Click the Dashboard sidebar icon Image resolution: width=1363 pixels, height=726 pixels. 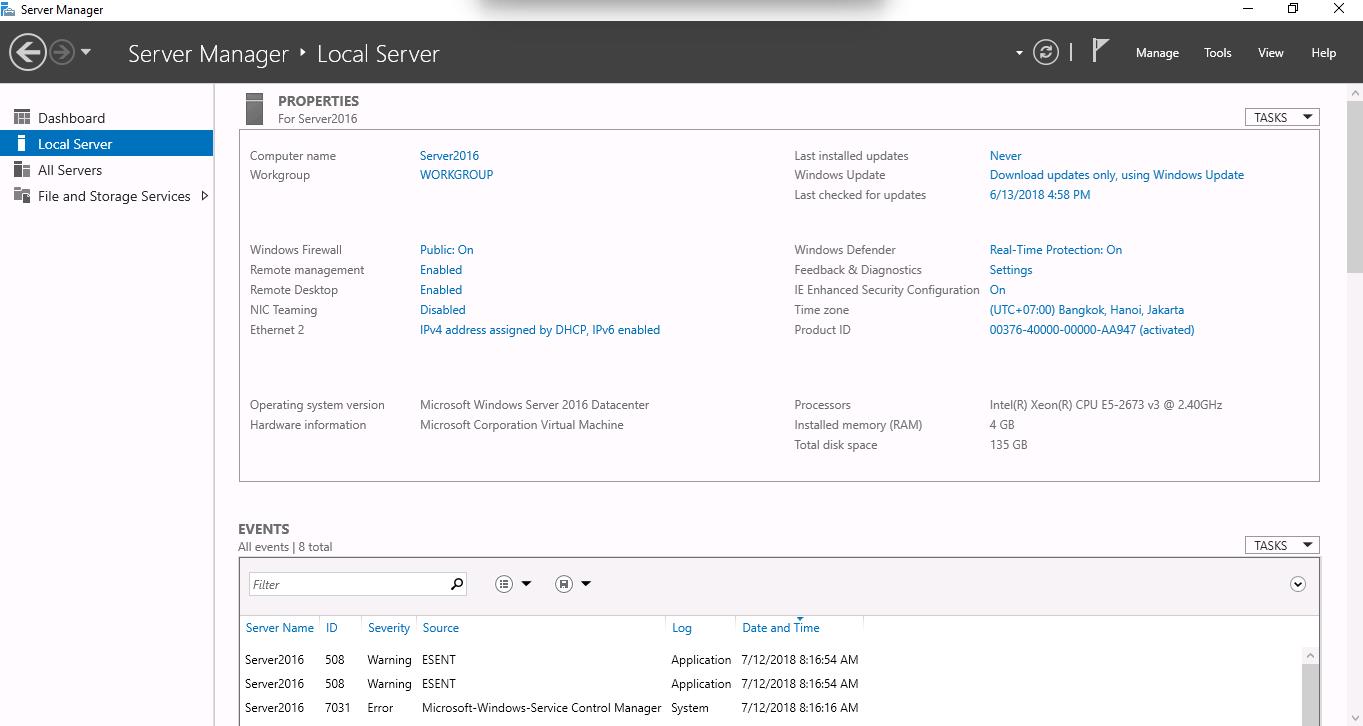pos(22,118)
